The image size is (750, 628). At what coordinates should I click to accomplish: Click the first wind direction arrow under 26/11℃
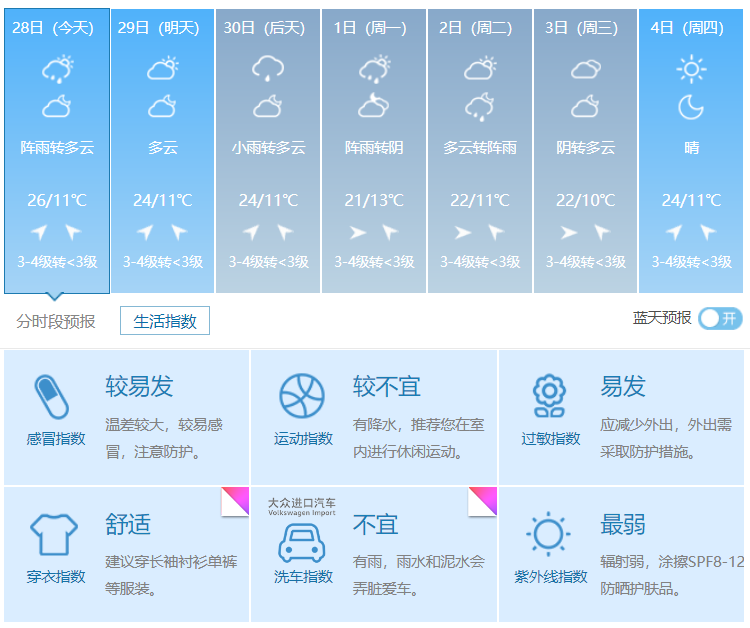[x=39, y=232]
